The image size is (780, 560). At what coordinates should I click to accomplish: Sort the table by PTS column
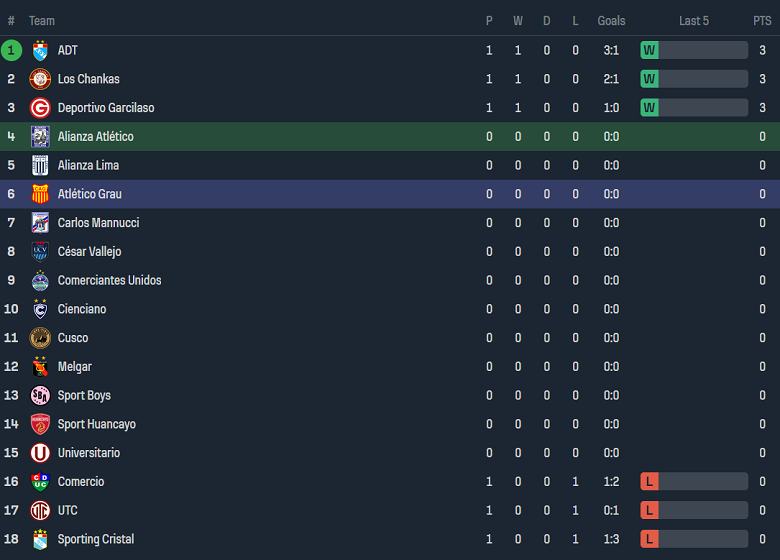(x=762, y=21)
